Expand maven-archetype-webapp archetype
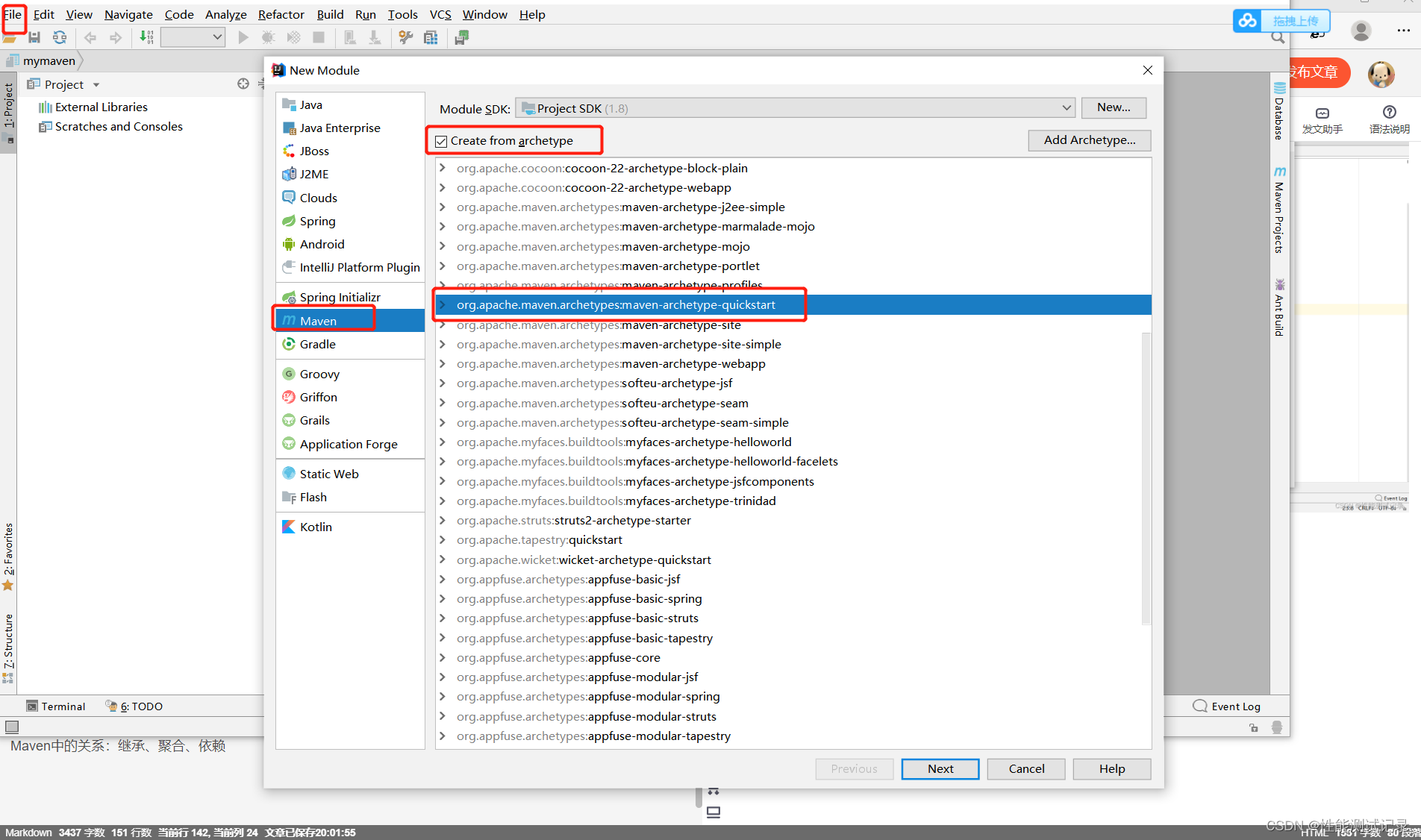The width and height of the screenshot is (1421, 840). [x=442, y=363]
